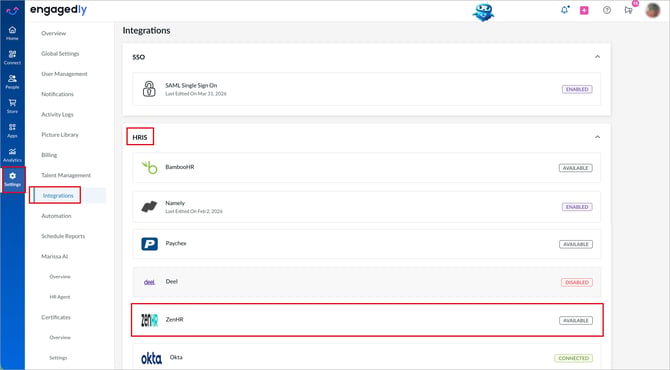Click AVAILABLE badge for Paychex
This screenshot has width=670, height=370.
576,244
